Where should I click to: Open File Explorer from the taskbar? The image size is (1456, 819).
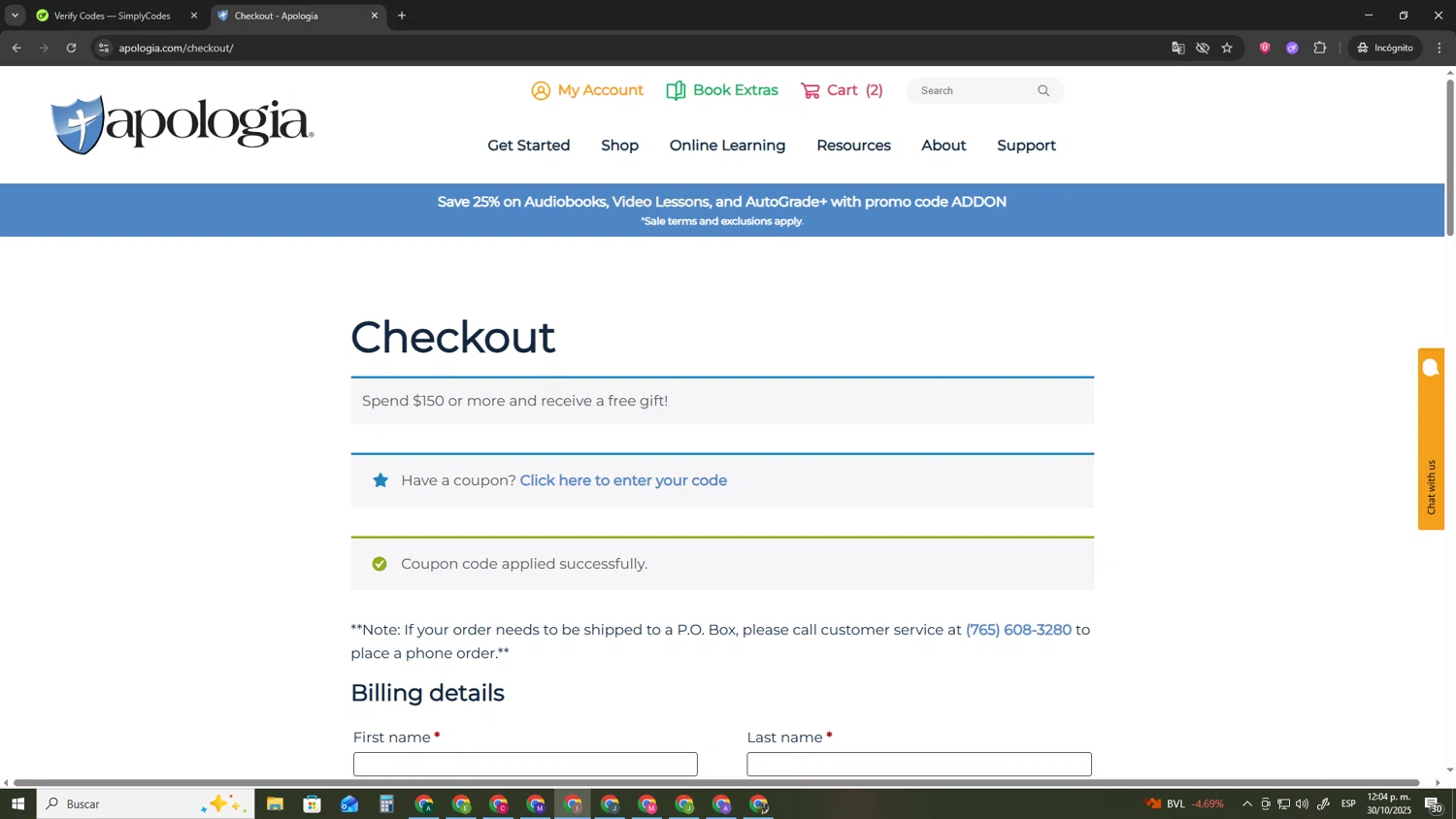click(x=275, y=803)
